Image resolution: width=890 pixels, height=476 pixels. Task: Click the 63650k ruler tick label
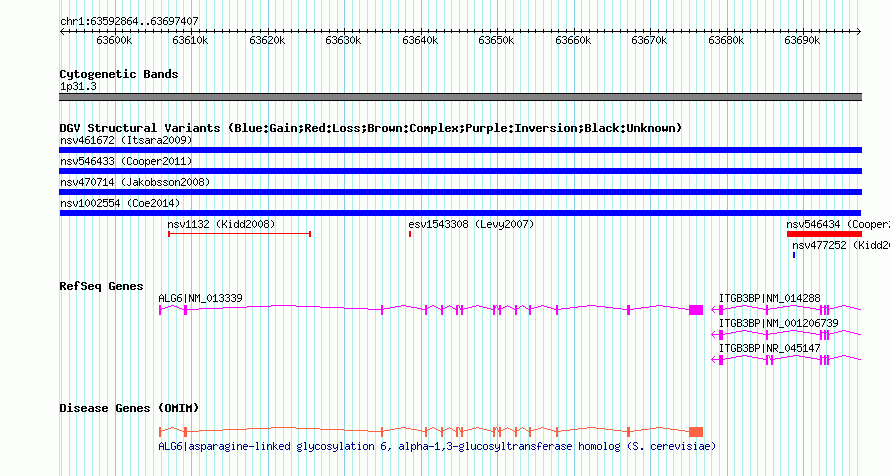coord(496,40)
